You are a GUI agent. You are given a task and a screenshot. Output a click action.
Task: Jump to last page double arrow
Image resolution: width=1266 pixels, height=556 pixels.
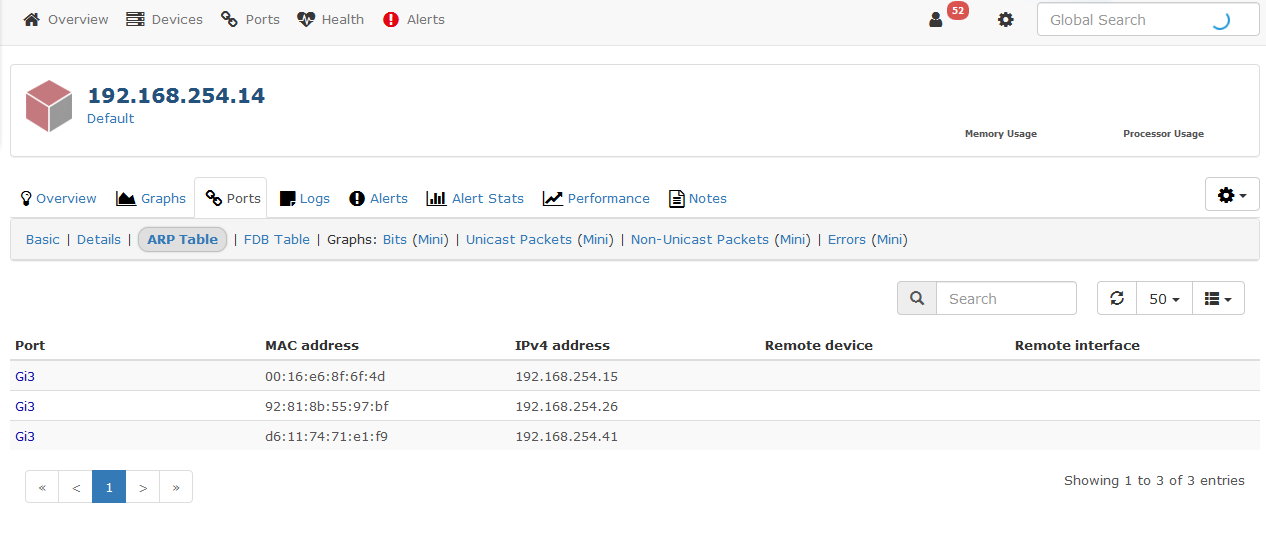[176, 487]
